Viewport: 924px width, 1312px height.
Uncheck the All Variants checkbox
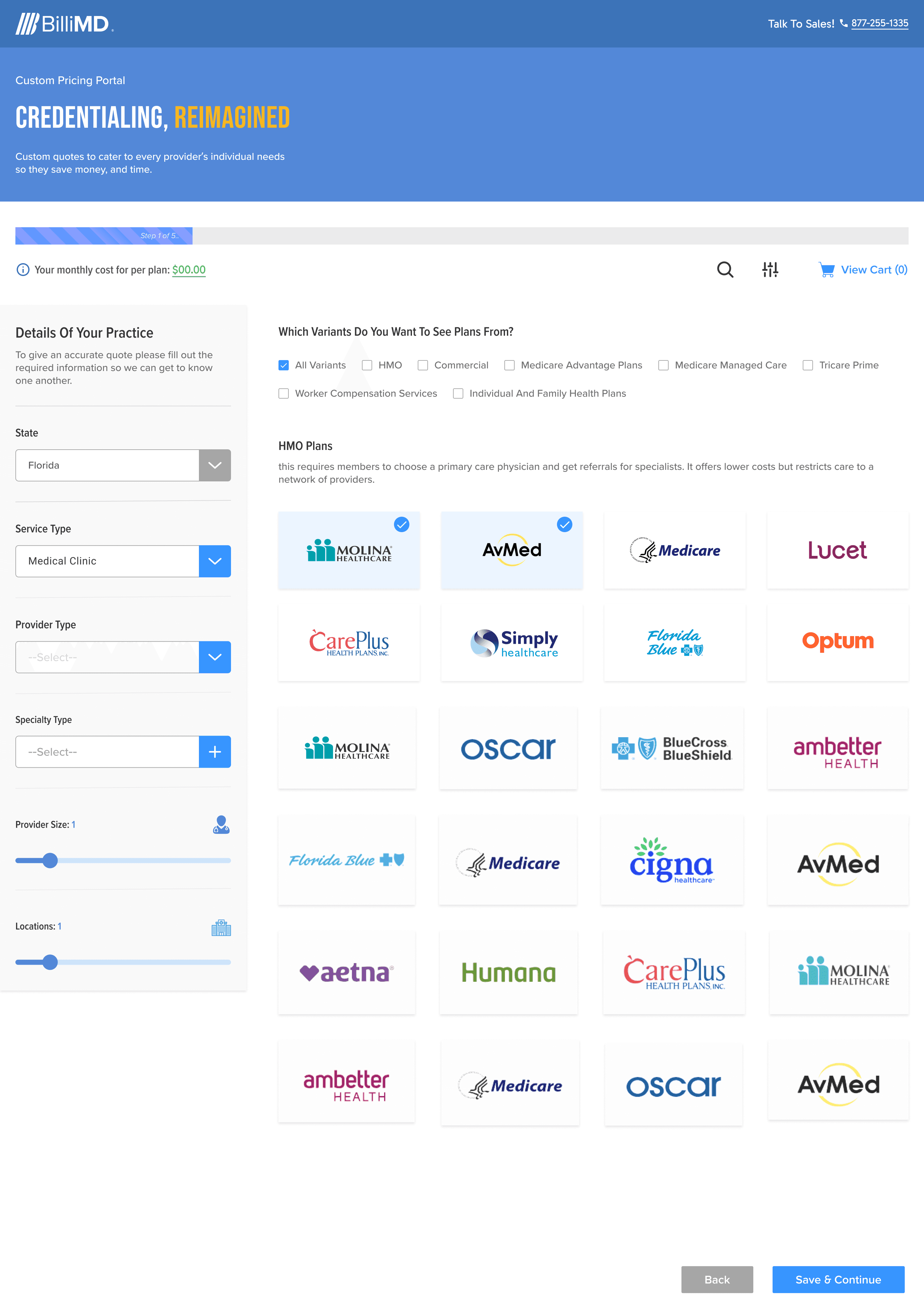click(x=284, y=365)
